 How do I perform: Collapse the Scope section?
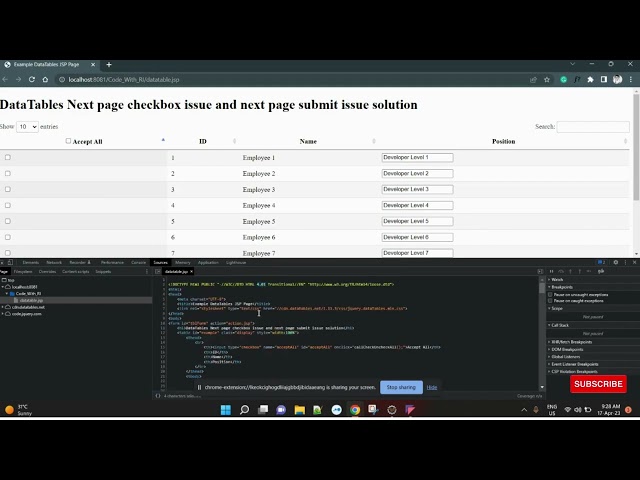tap(556, 308)
